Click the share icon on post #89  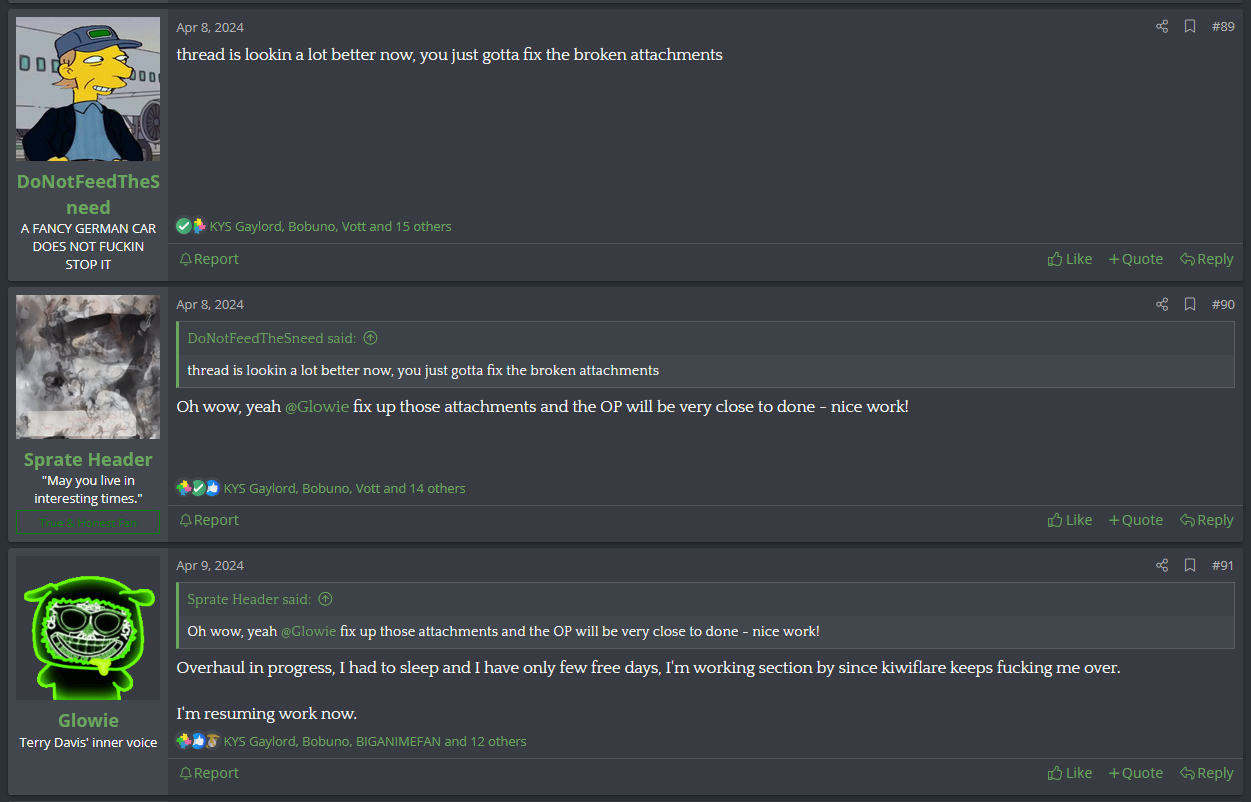pos(1162,27)
